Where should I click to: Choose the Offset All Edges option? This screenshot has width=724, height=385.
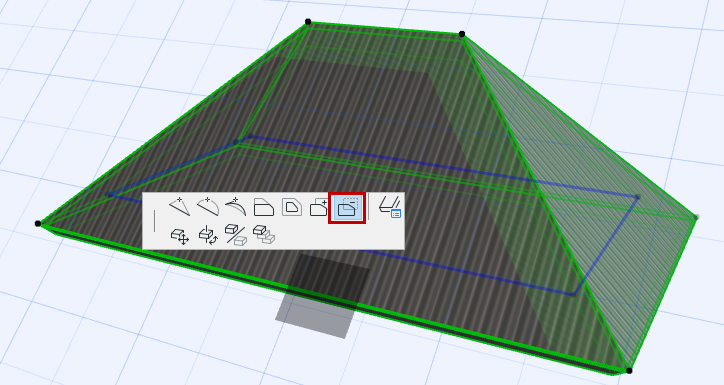pyautogui.click(x=292, y=207)
